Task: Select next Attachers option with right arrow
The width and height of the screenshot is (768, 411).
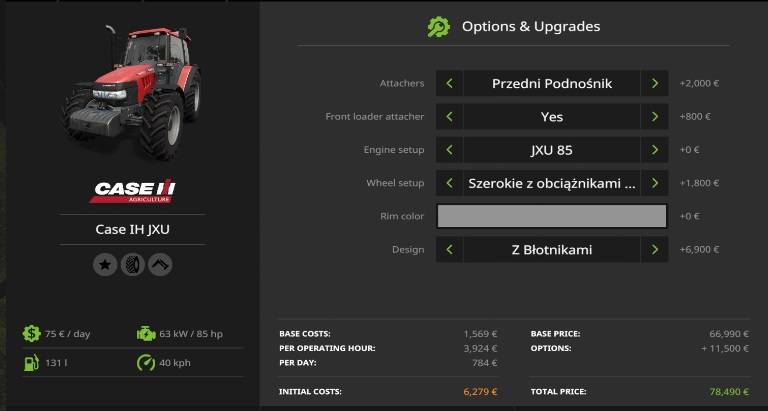Action: [x=655, y=83]
